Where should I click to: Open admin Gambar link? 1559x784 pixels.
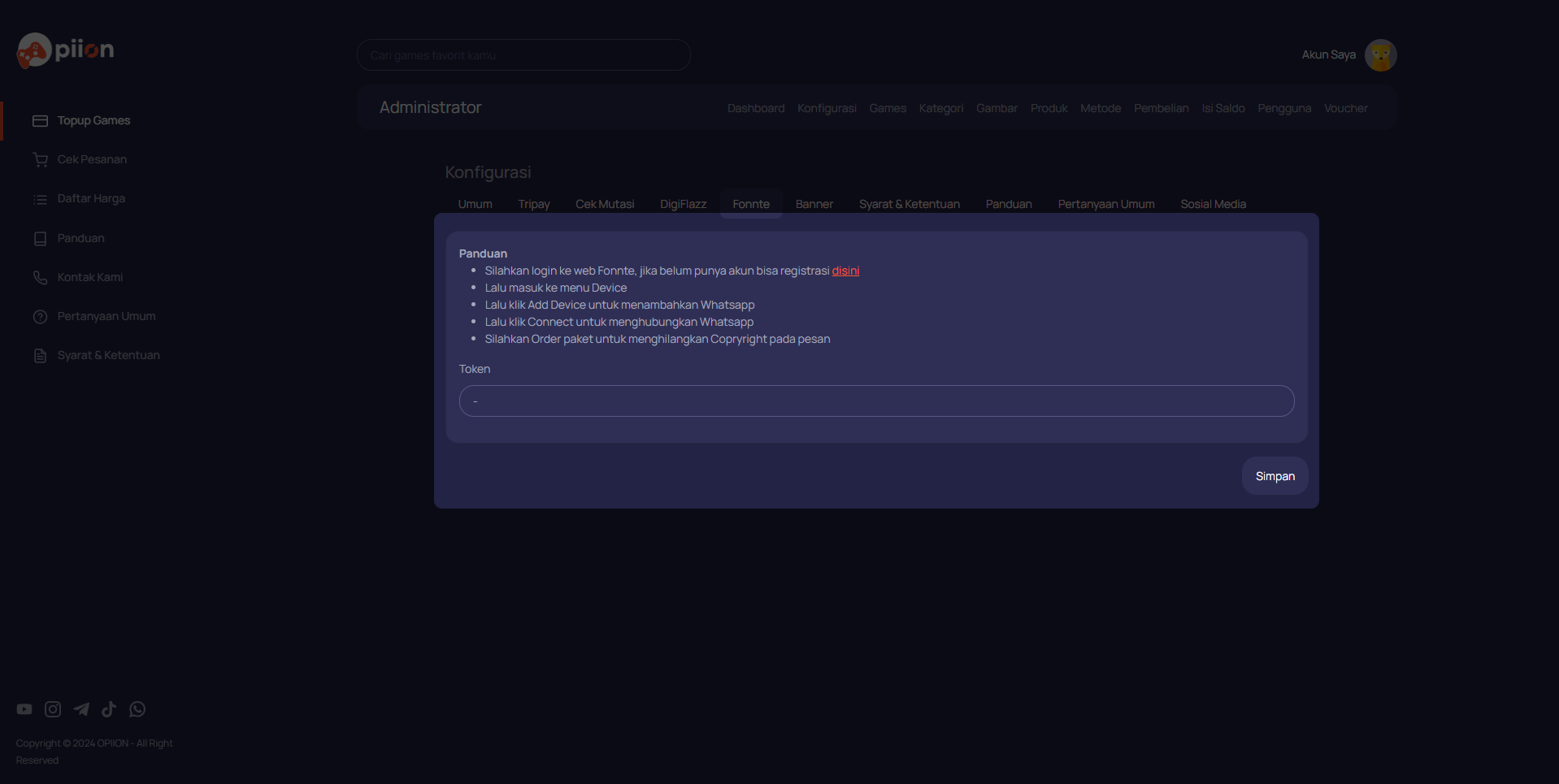(997, 108)
